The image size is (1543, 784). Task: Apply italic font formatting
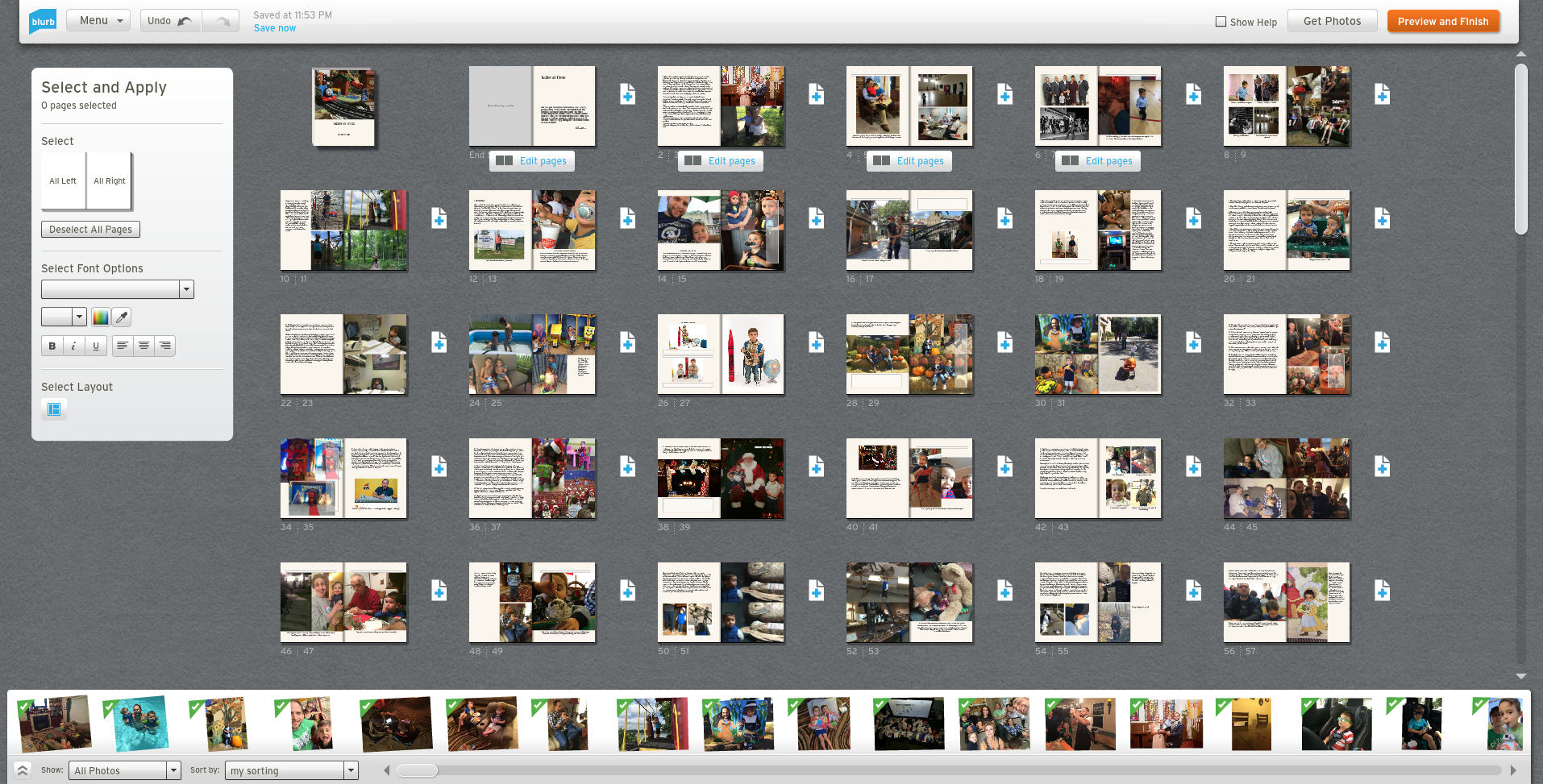point(73,346)
